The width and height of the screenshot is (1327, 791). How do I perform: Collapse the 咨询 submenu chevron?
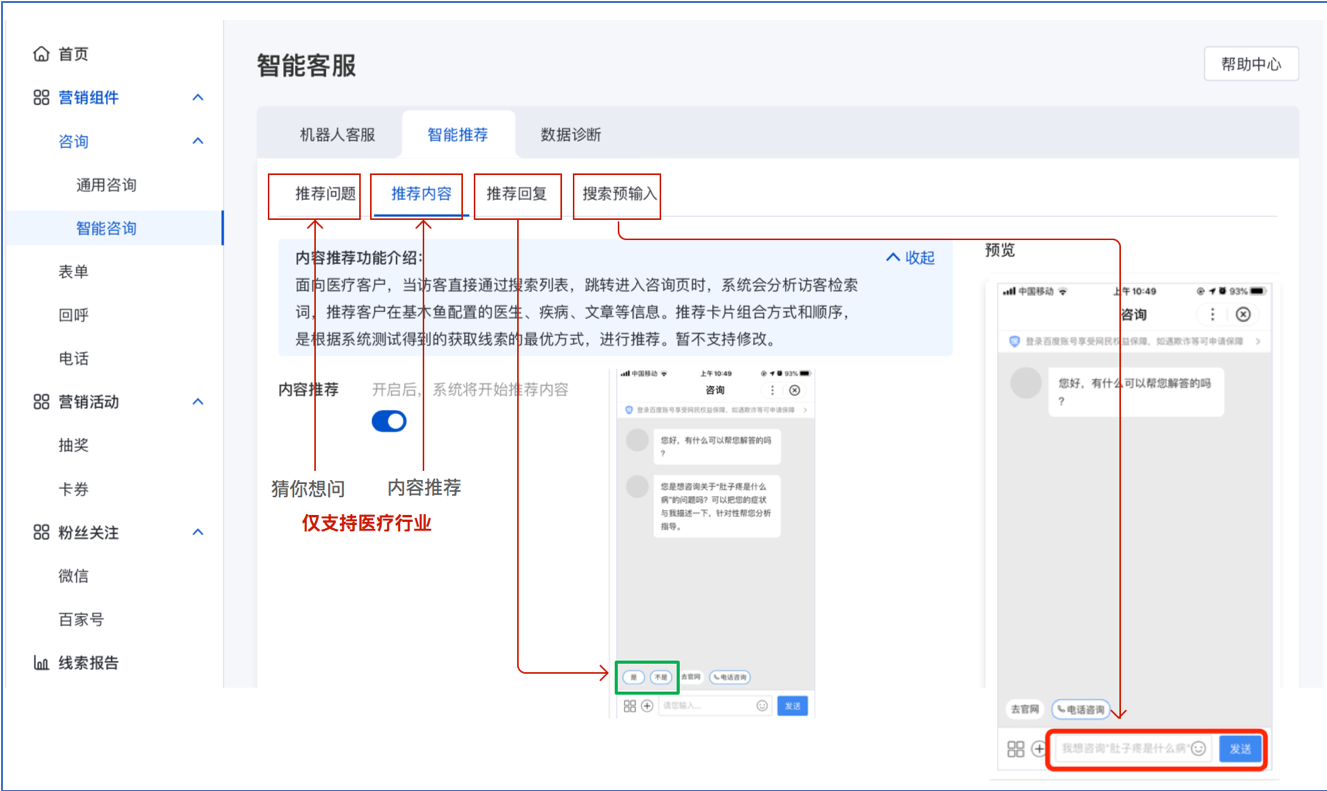pyautogui.click(x=198, y=141)
